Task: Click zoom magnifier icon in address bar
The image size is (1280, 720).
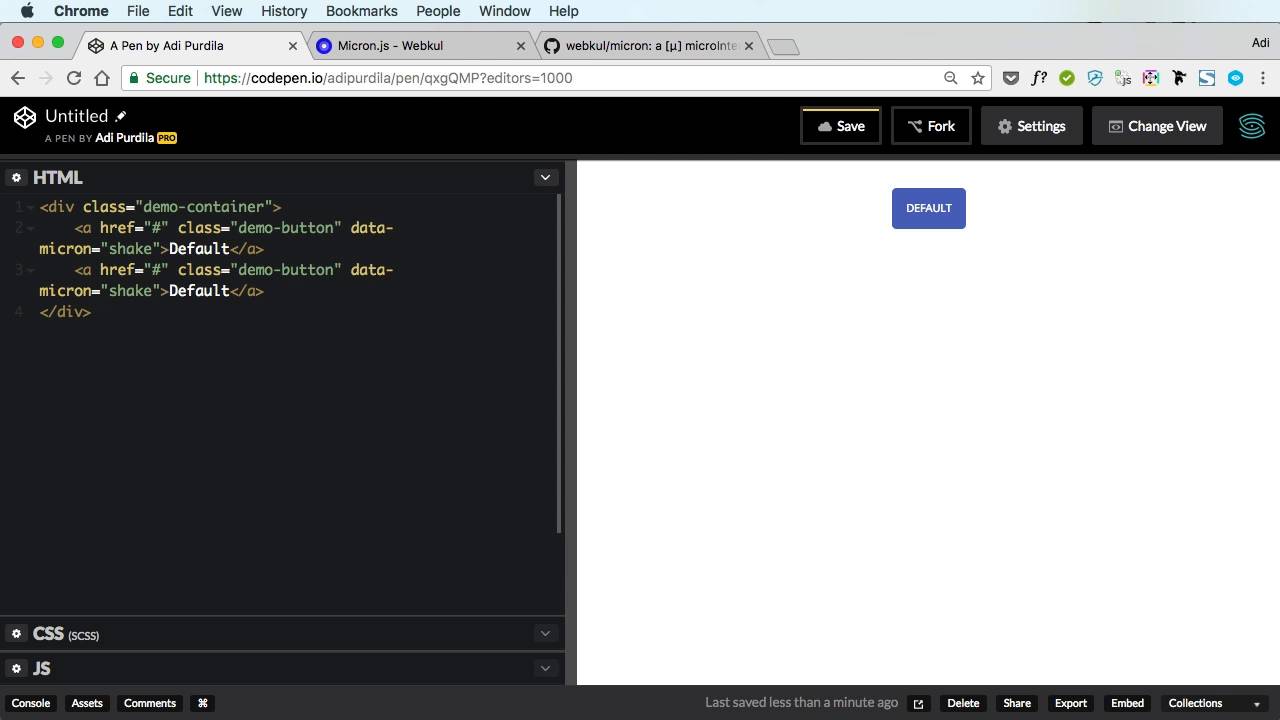Action: point(950,78)
